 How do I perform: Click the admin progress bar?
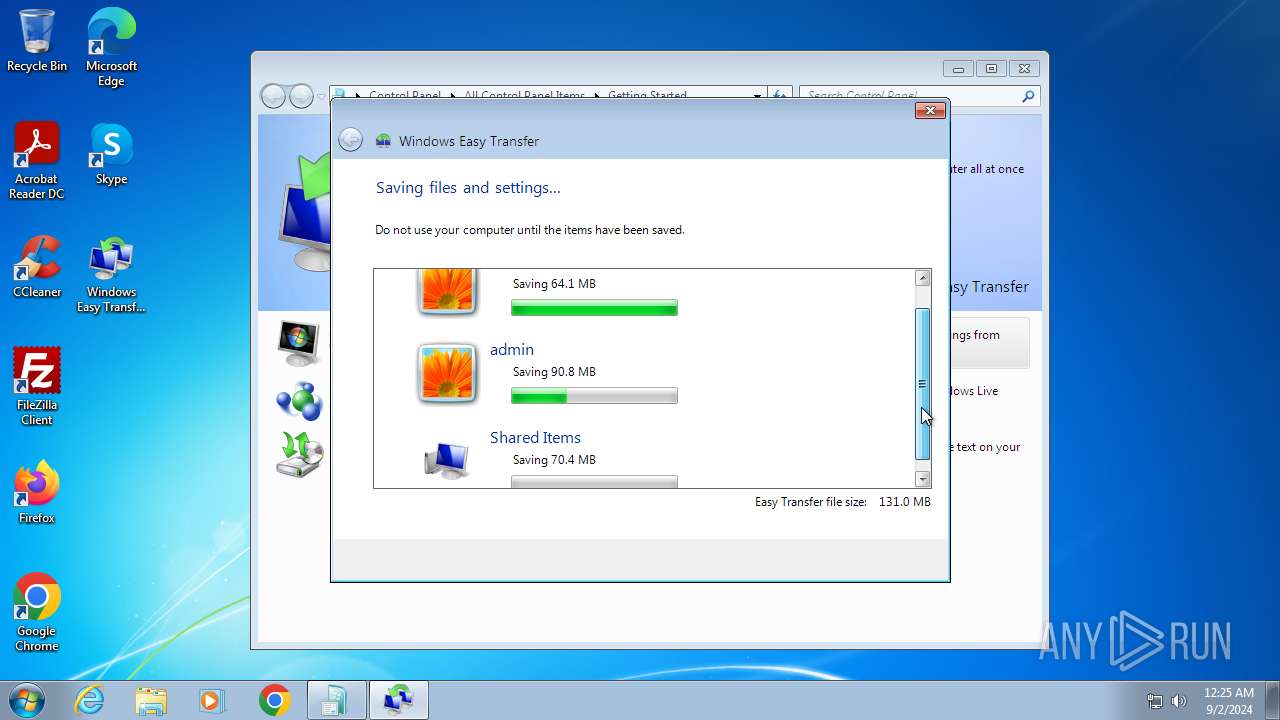coord(594,396)
